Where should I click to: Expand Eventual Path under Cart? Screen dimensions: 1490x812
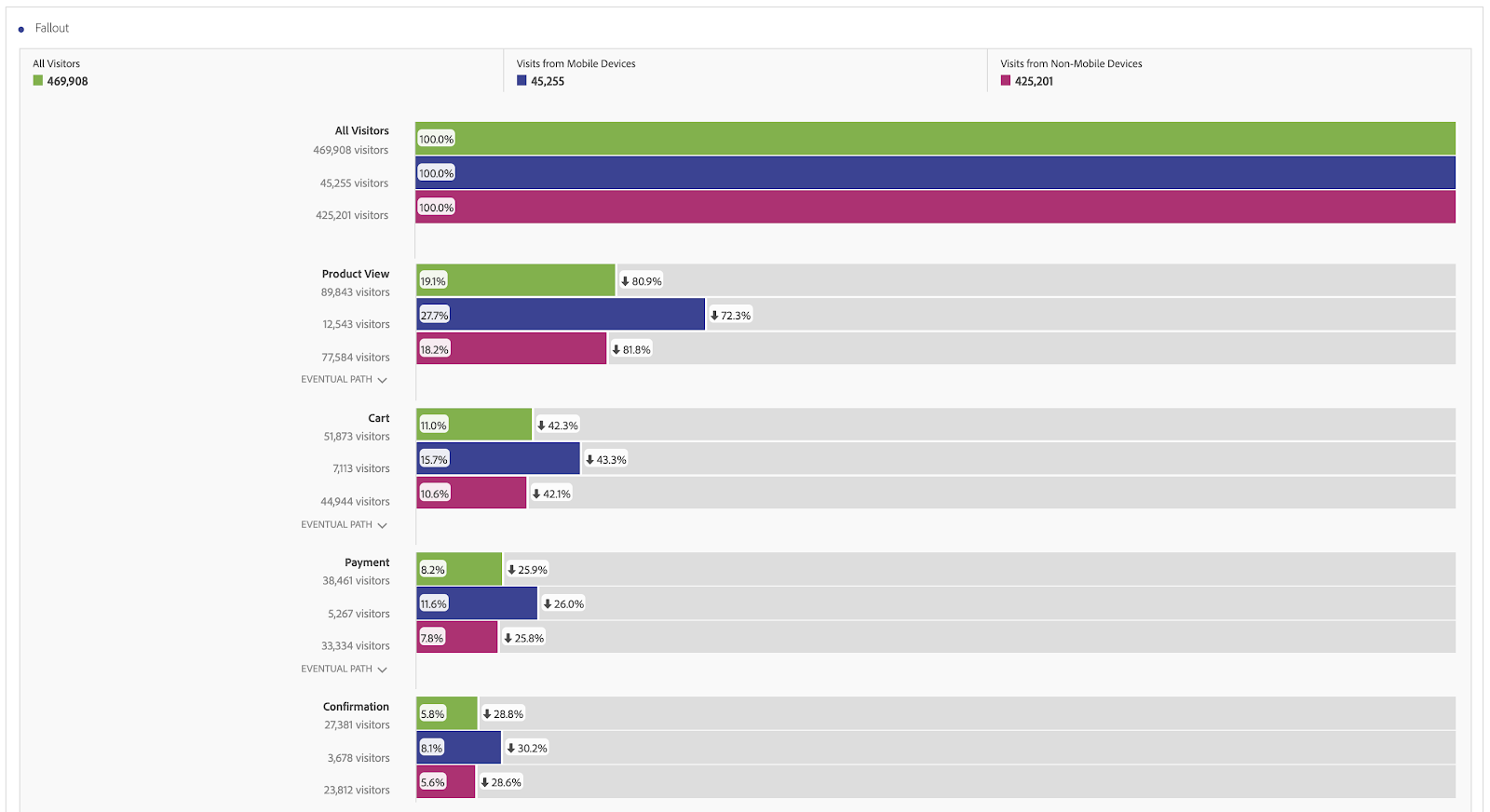pos(344,525)
